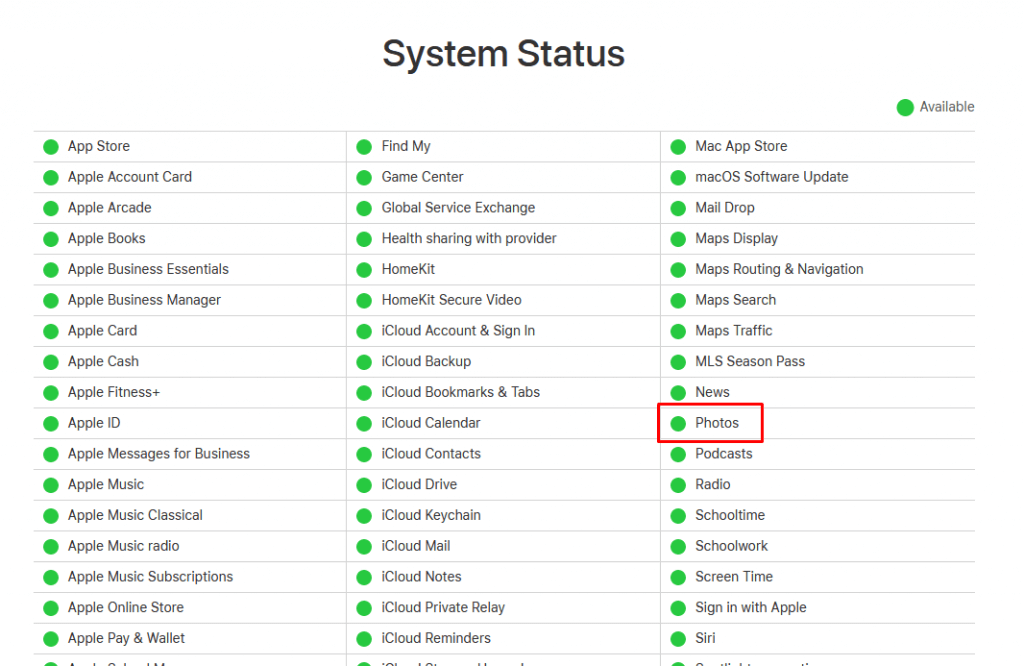Click the status dot for HomeKit
This screenshot has height=666, width=1024.
pyautogui.click(x=364, y=270)
